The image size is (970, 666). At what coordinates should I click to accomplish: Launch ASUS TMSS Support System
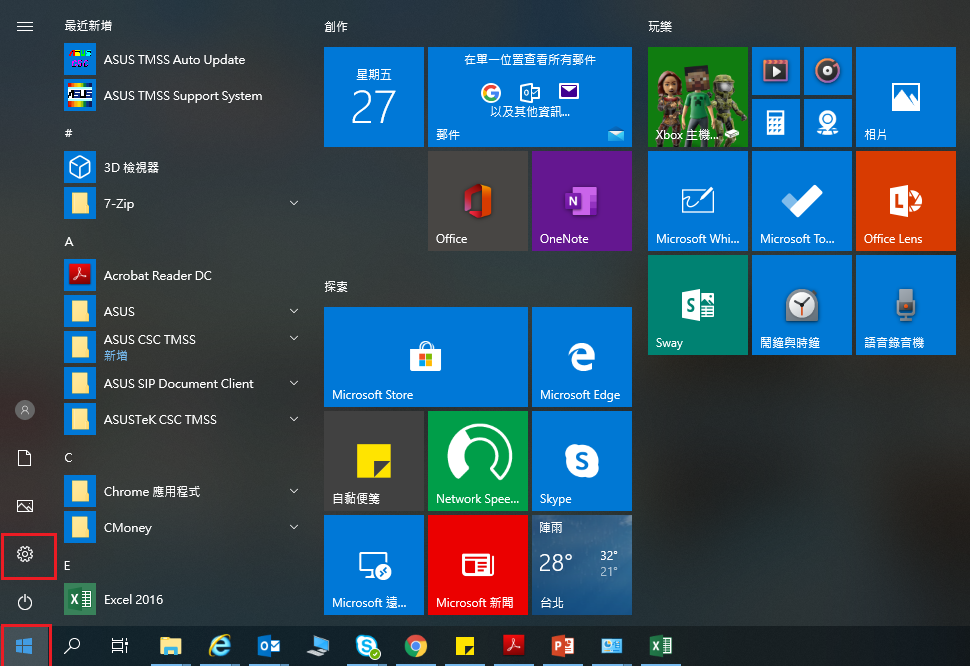click(184, 95)
